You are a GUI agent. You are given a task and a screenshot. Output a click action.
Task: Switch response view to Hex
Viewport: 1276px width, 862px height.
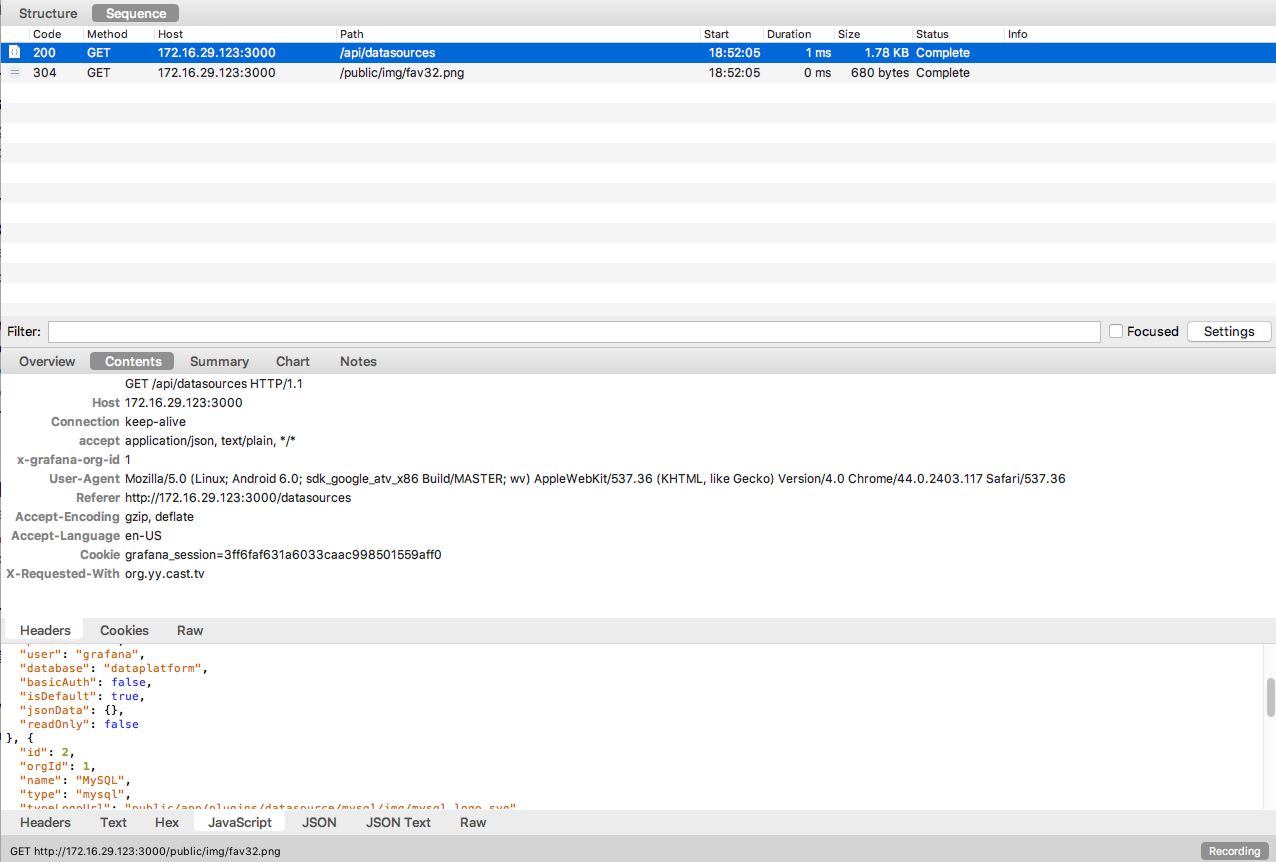[166, 822]
